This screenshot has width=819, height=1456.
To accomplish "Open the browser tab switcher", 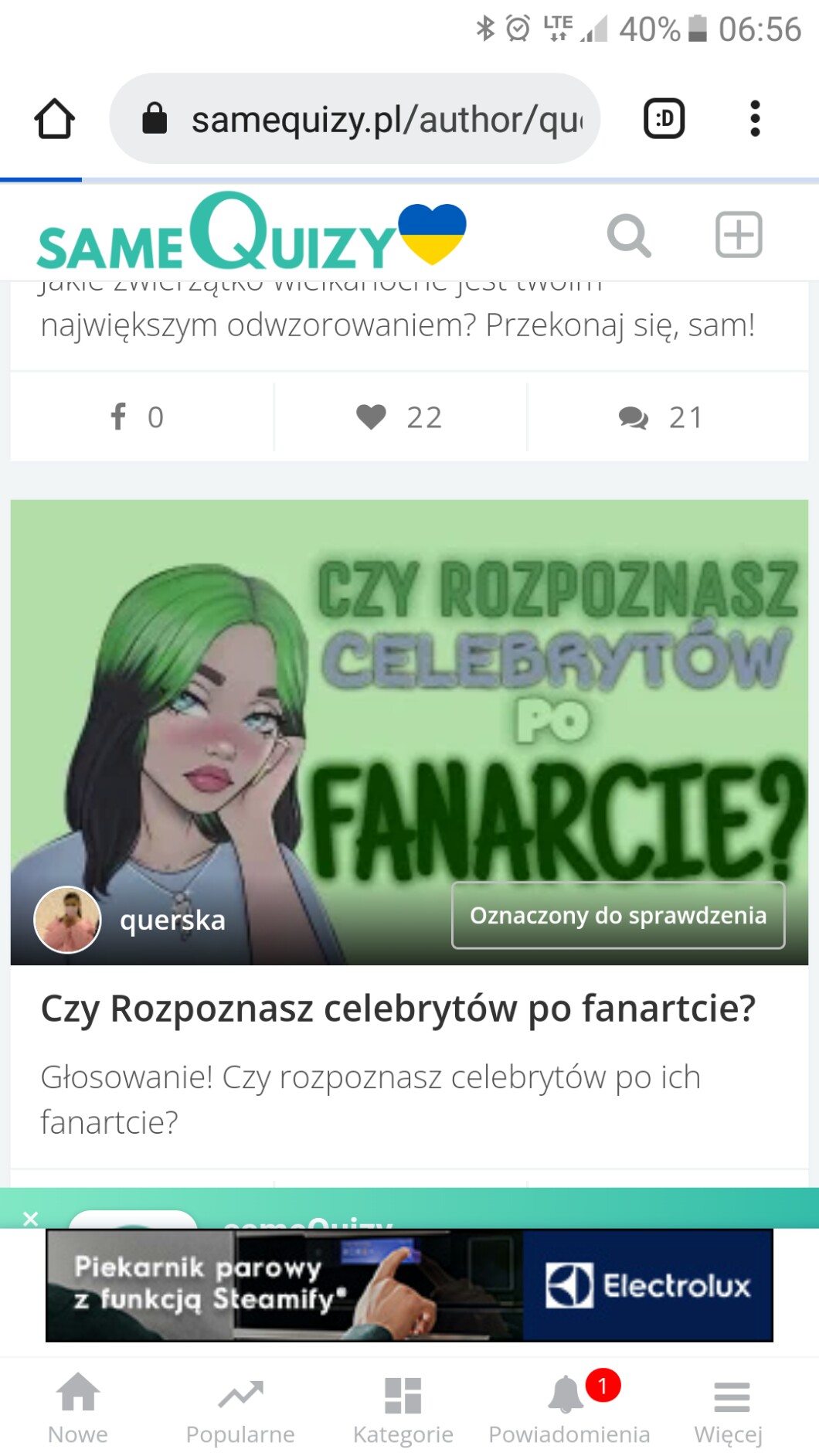I will (664, 119).
